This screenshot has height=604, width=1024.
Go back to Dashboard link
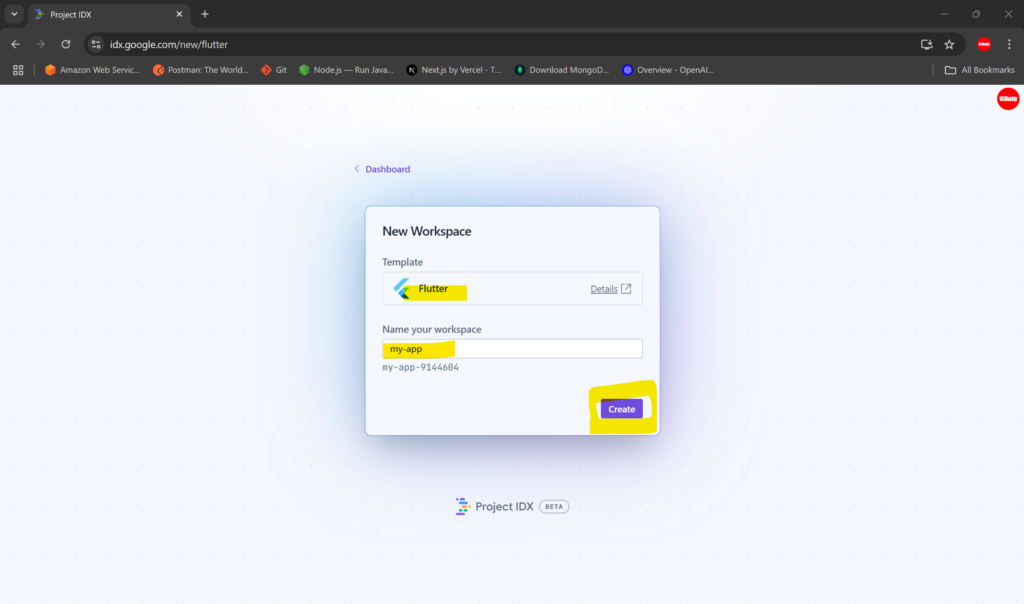[387, 169]
